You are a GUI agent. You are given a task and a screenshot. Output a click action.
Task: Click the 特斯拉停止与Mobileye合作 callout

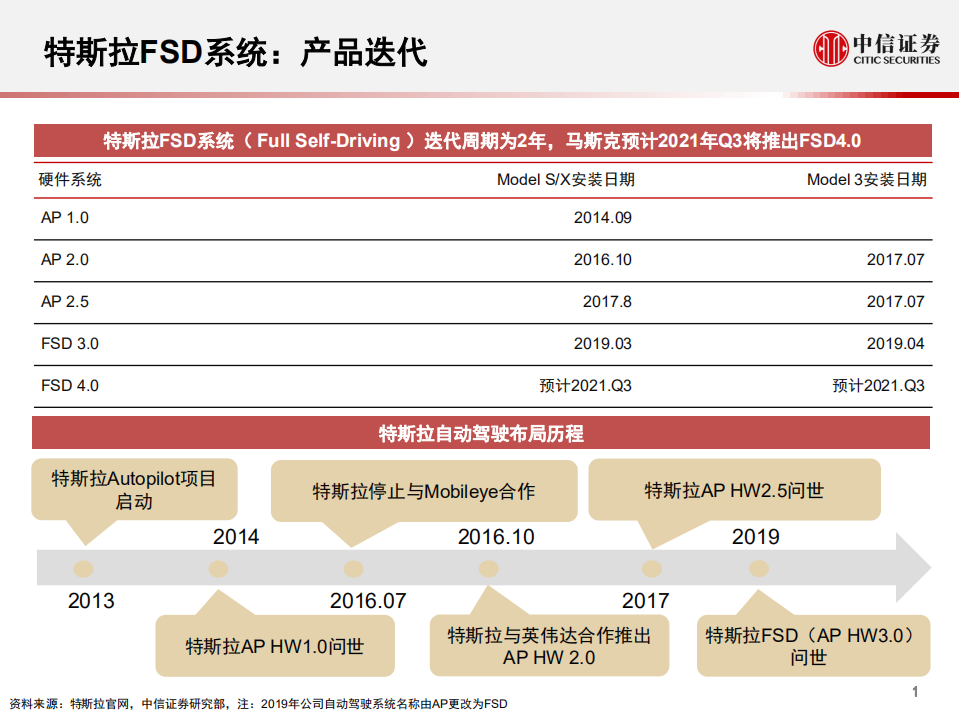click(424, 490)
